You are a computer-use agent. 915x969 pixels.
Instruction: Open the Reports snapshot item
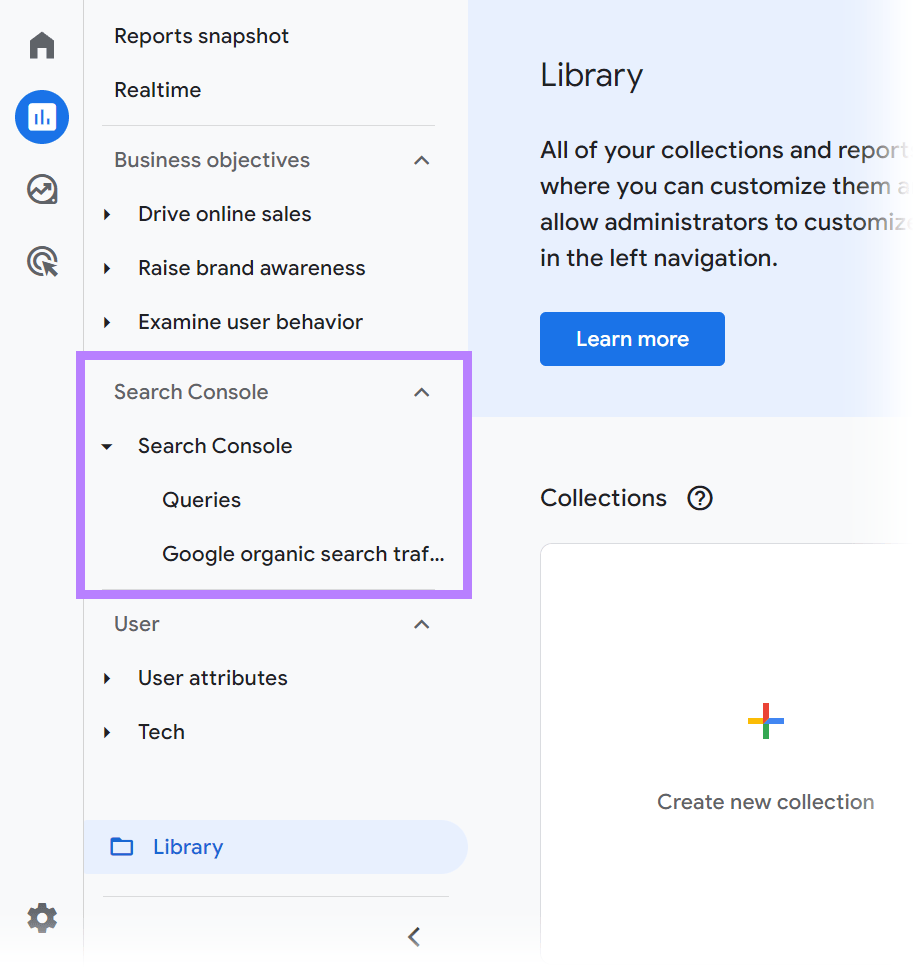(x=201, y=36)
